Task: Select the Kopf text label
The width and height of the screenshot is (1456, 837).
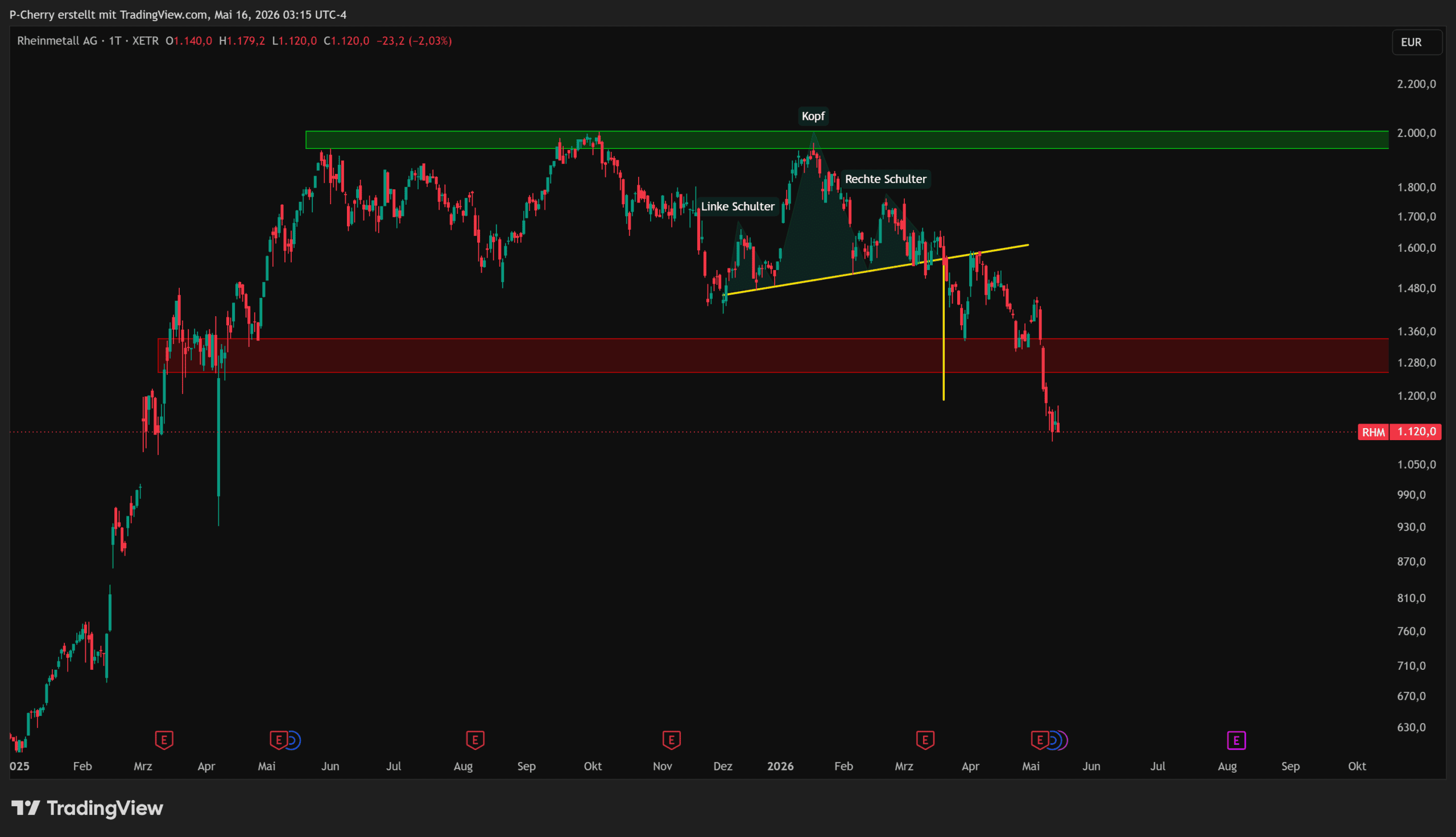Action: (813, 116)
